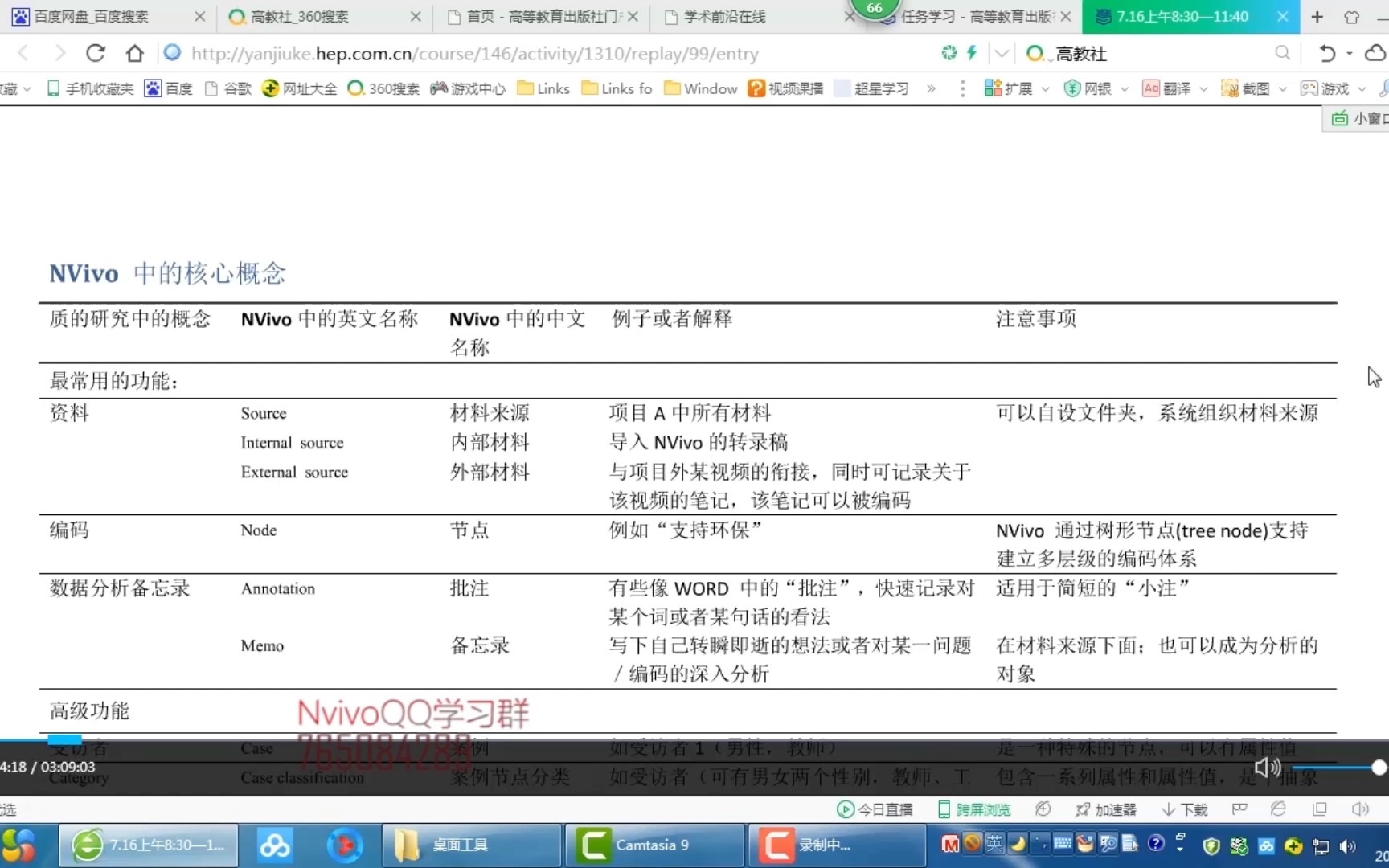Viewport: 1389px width, 868px height.
Task: Open the 下载 downloads icon in the status bar
Action: (1168, 809)
